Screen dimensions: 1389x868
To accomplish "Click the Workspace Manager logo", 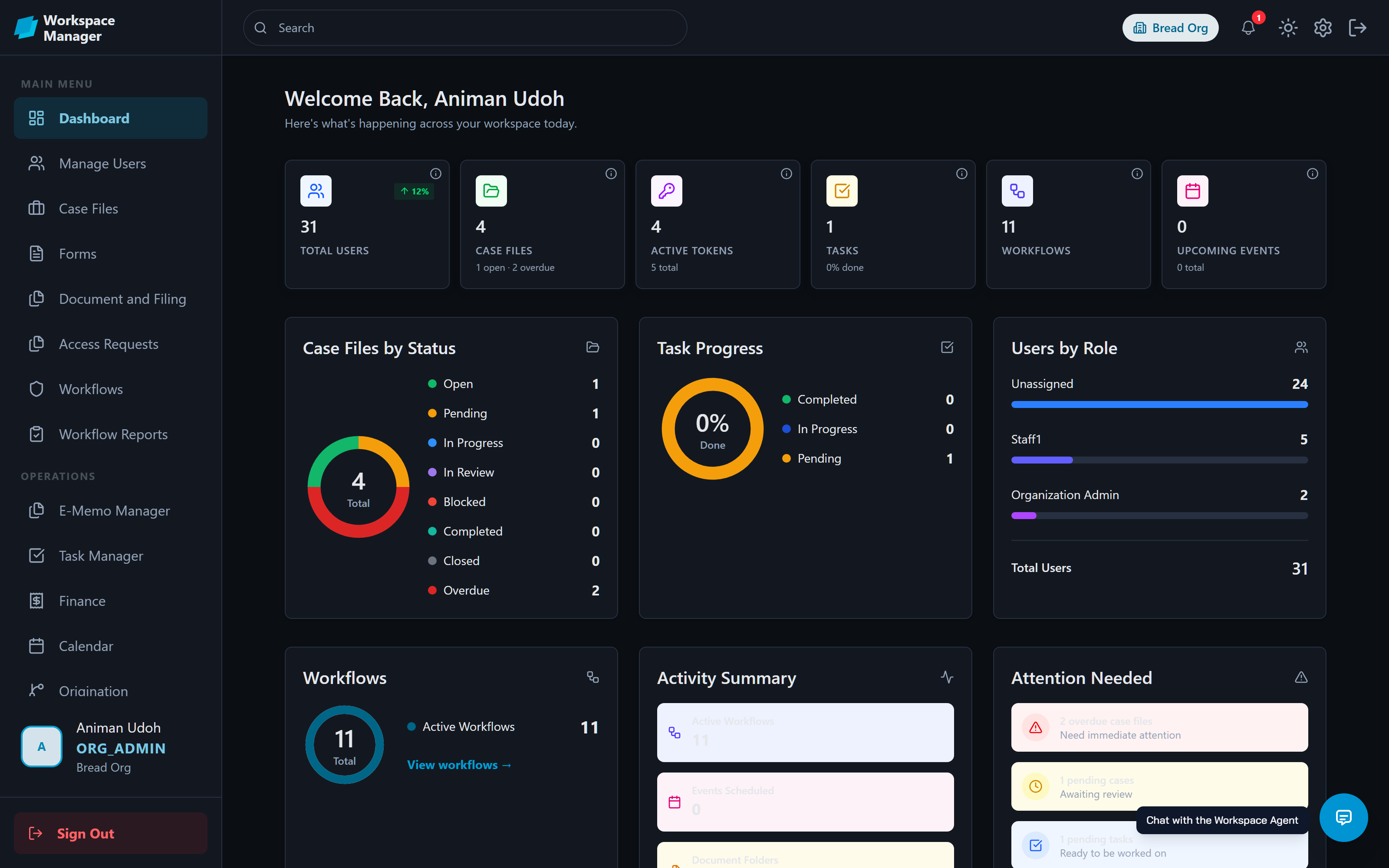I will (x=64, y=27).
